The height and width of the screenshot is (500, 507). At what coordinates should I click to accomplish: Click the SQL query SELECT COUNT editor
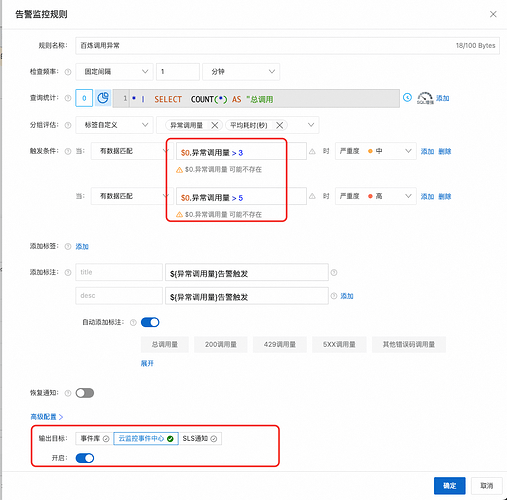pos(256,99)
